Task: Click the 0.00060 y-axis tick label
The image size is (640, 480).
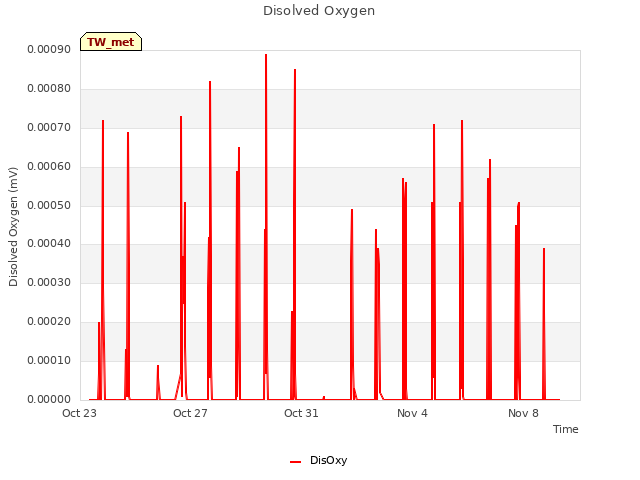Action: click(x=49, y=166)
